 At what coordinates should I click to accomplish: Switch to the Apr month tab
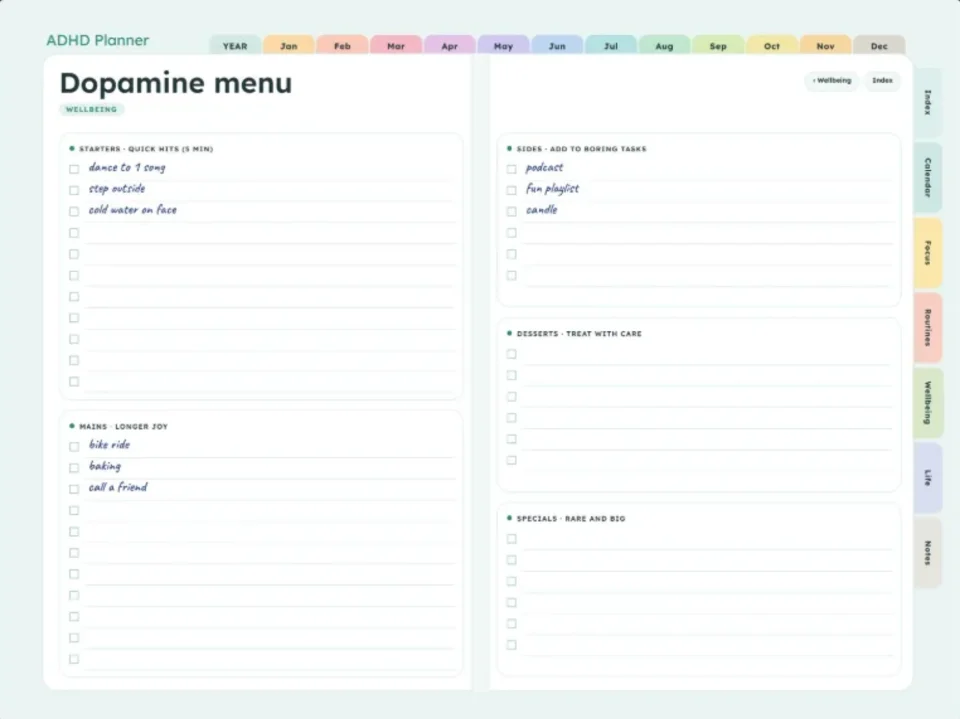click(449, 46)
